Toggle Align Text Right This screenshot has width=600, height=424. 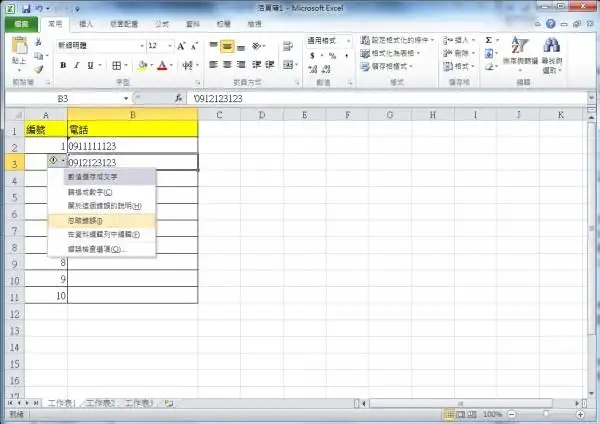pos(241,64)
